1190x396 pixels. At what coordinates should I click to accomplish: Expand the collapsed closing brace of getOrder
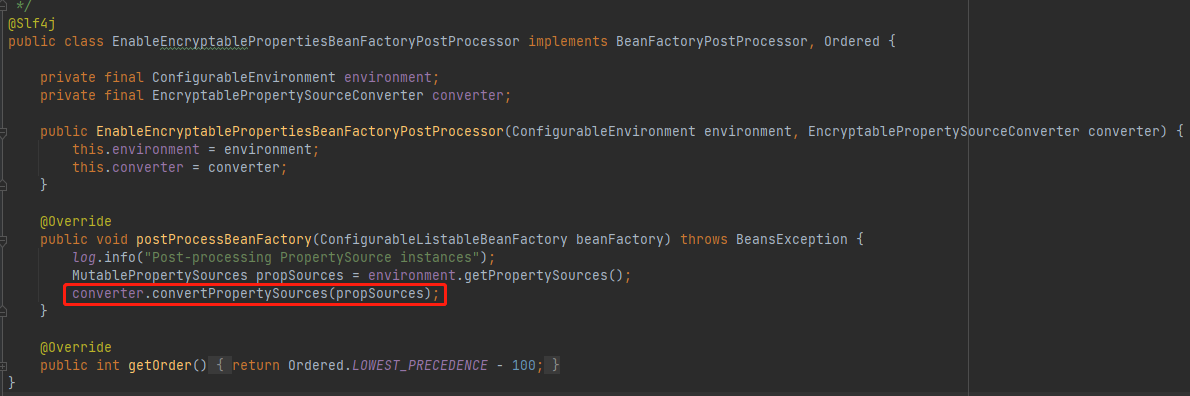click(556, 366)
